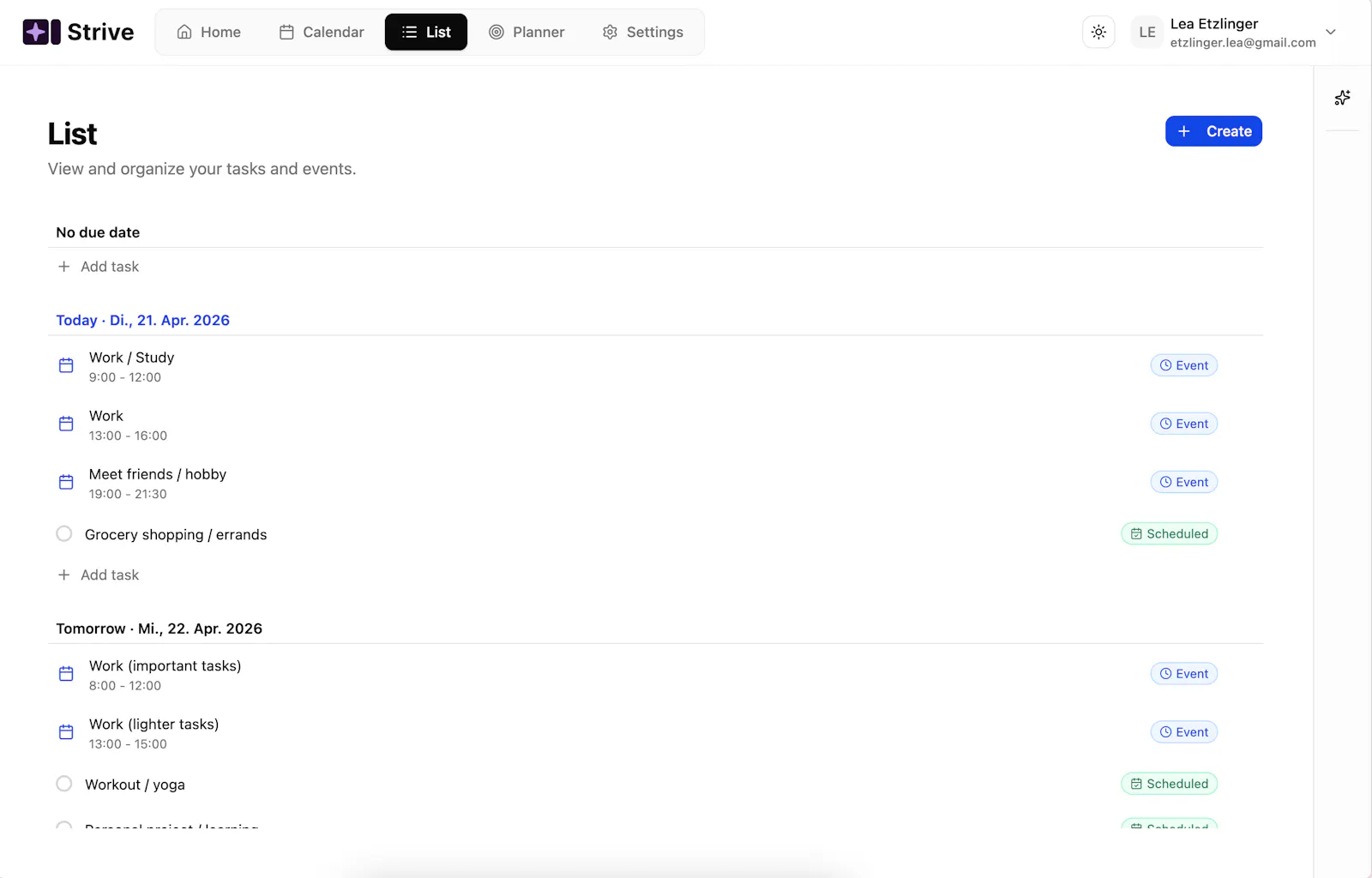Open the Work event title at 13:00
Screen dimensions: 1372x878
(106, 416)
